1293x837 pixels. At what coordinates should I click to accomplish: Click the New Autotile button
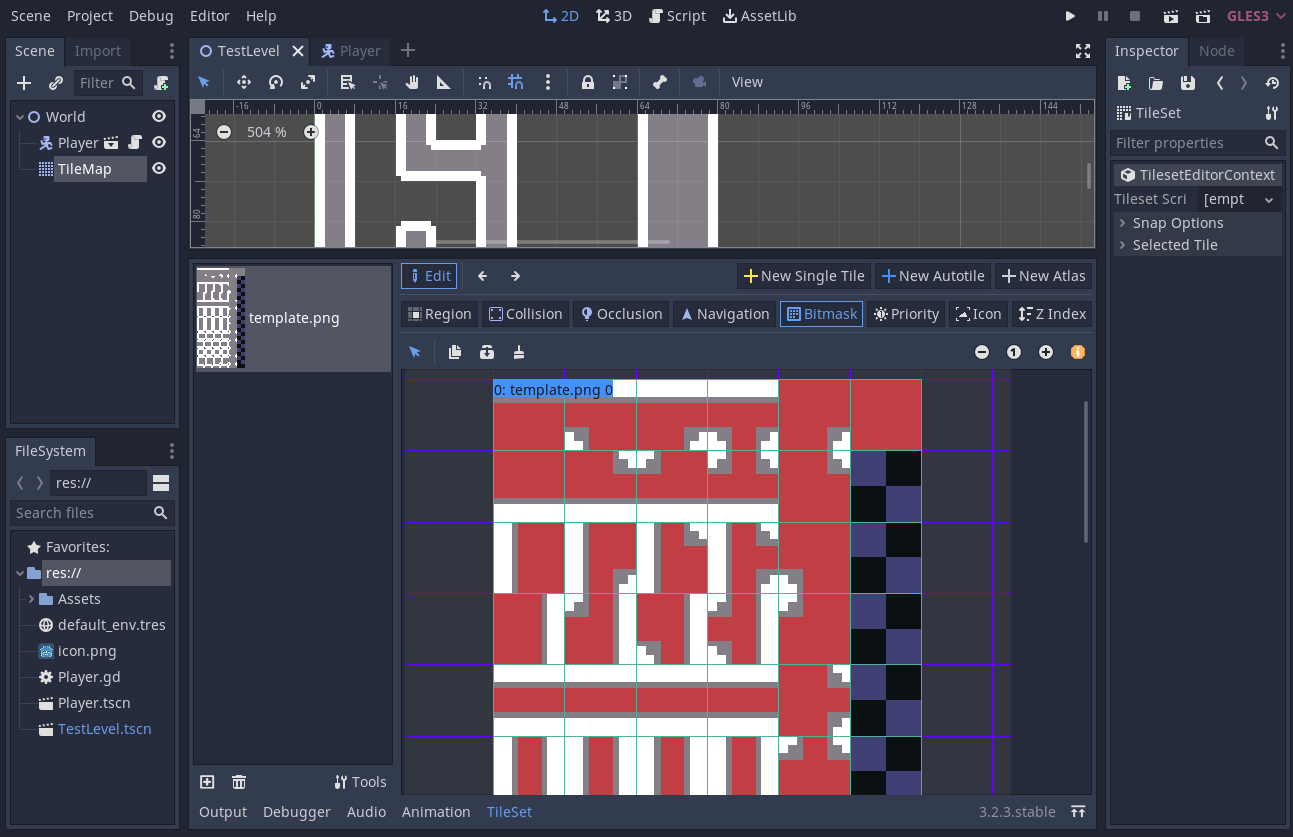coord(932,275)
